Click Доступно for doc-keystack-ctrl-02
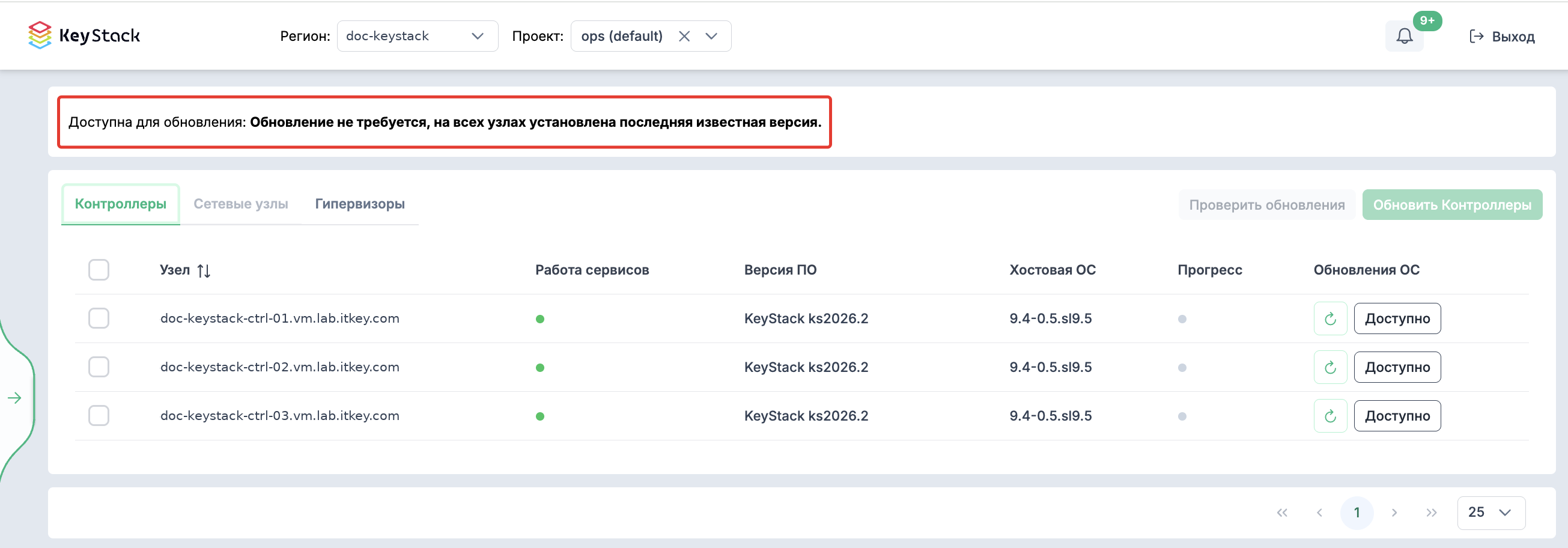The width and height of the screenshot is (1568, 548). click(x=1397, y=367)
